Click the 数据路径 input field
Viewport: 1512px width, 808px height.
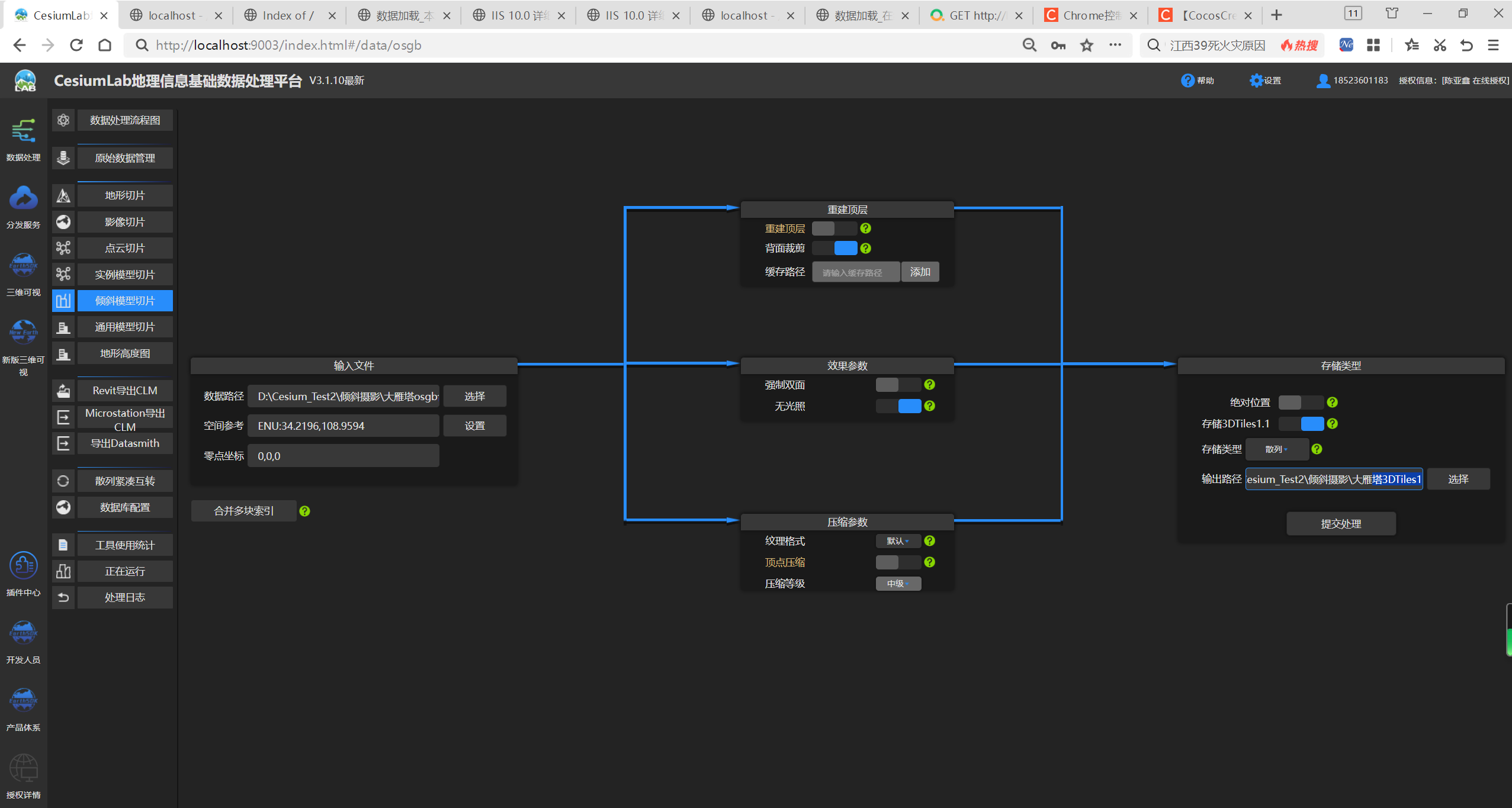click(x=344, y=396)
